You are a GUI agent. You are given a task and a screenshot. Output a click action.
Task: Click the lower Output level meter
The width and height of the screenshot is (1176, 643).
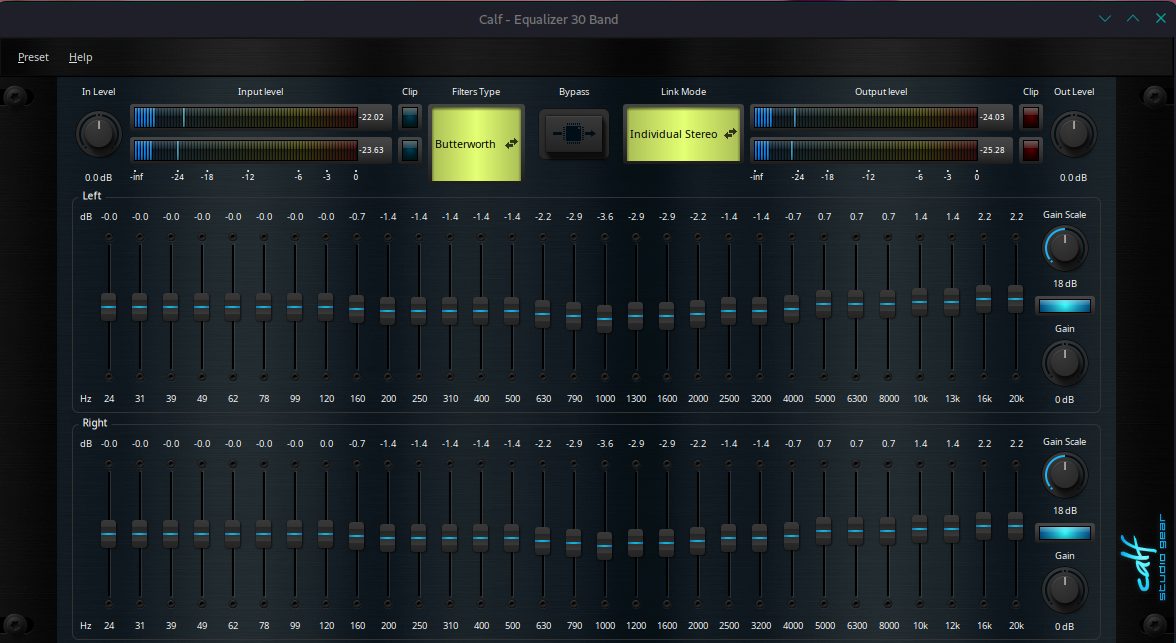(882, 150)
